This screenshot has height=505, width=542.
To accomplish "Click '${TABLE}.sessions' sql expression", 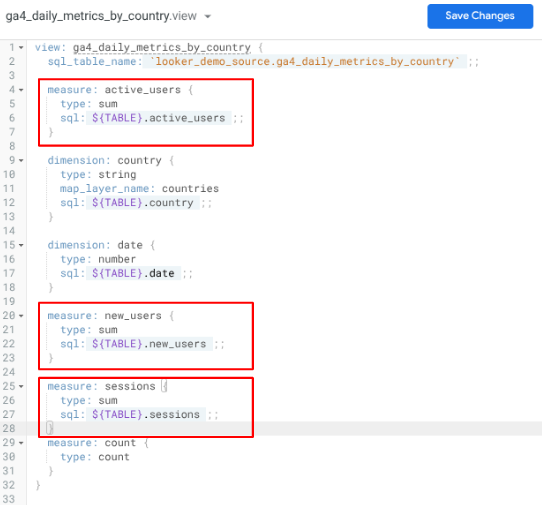I will click(x=146, y=414).
